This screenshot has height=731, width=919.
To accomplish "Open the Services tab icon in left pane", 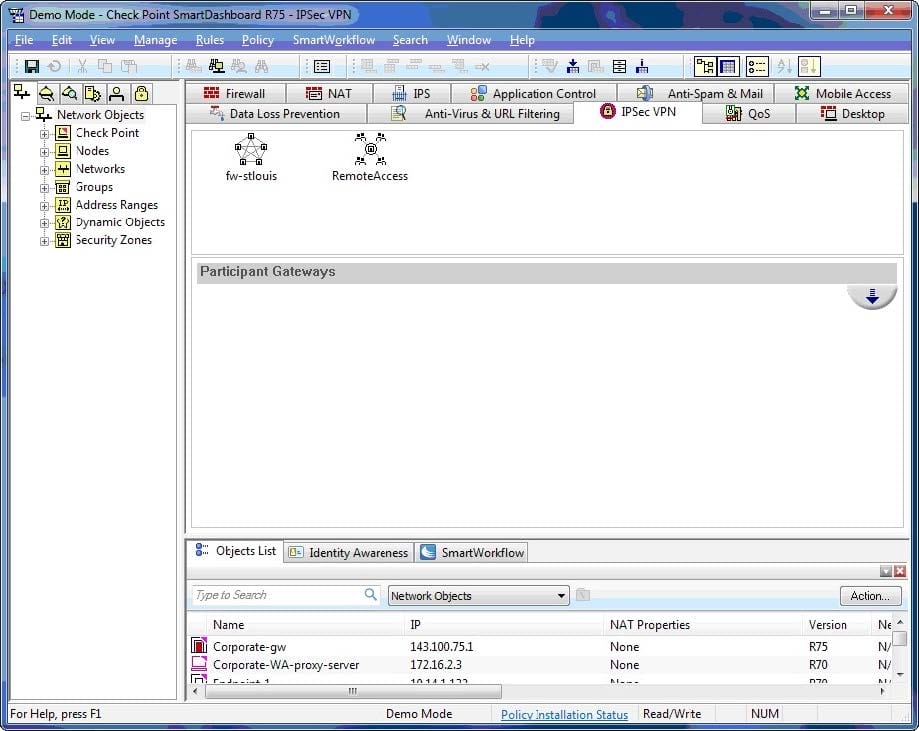I will pos(46,93).
